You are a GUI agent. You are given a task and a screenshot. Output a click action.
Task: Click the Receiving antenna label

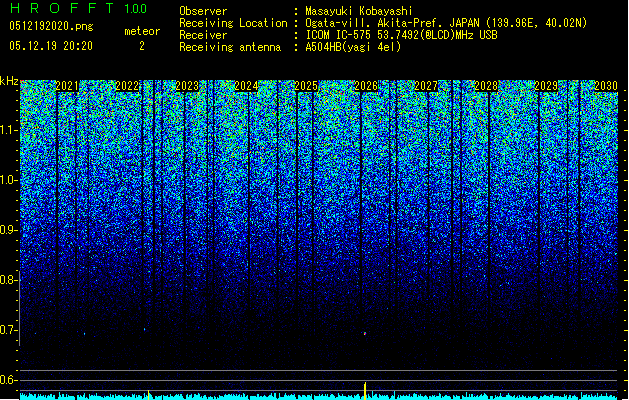[230, 47]
